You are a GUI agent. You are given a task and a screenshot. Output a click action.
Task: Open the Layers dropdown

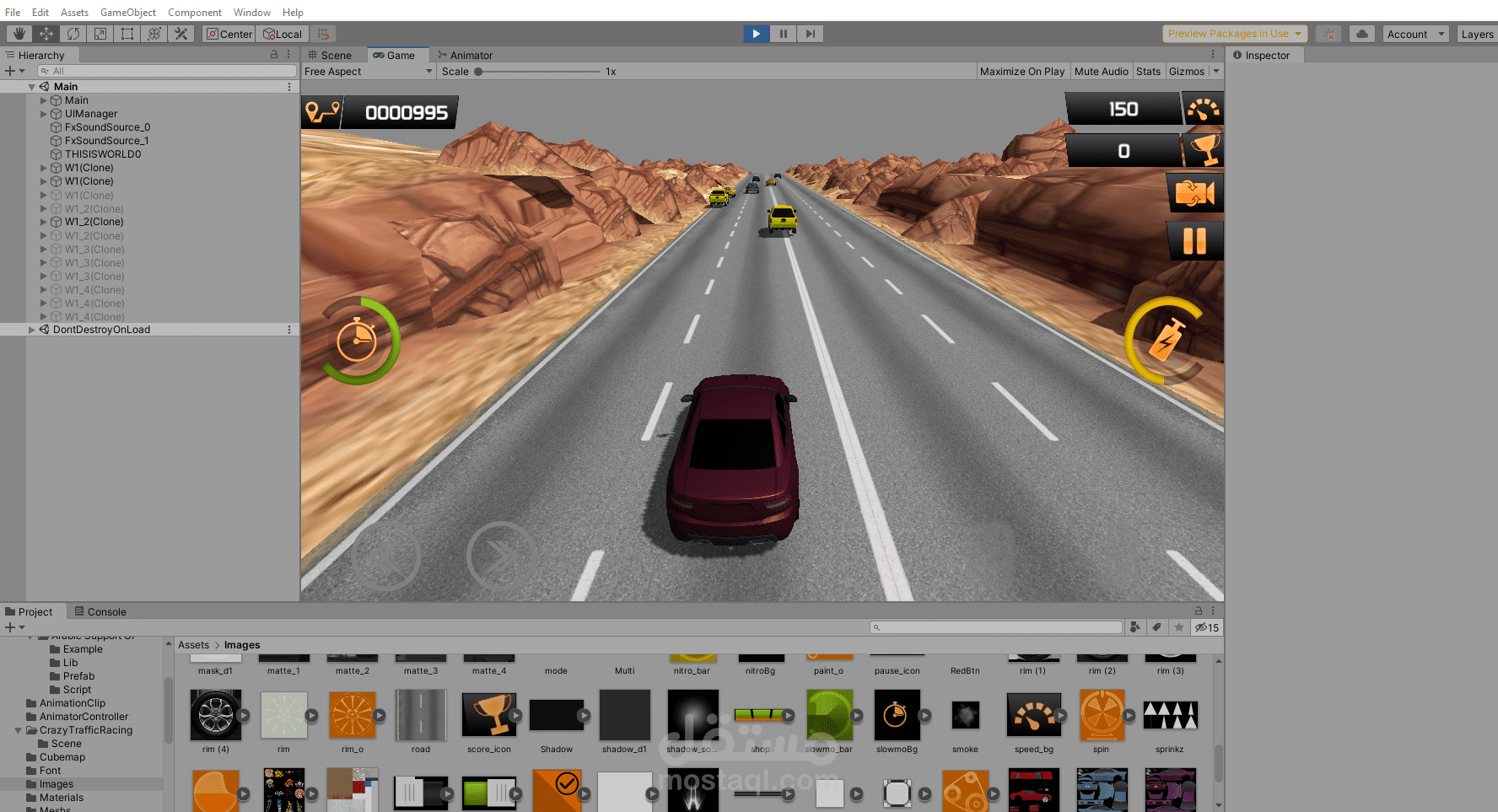pos(1477,34)
